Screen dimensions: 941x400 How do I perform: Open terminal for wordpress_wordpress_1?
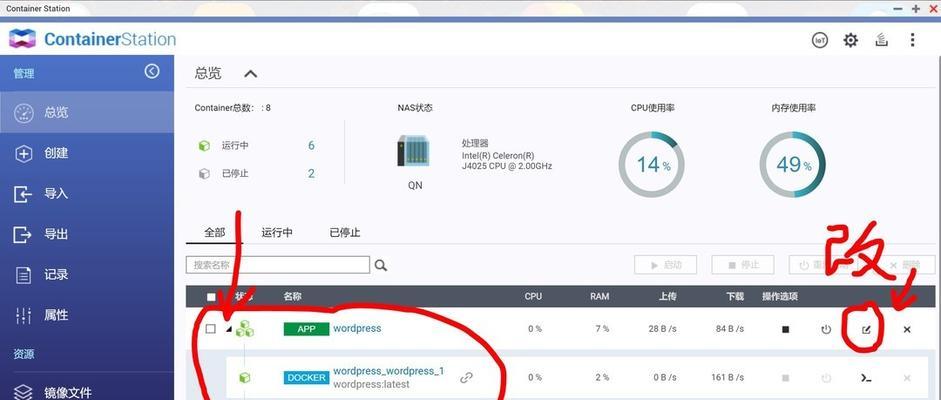coord(866,378)
